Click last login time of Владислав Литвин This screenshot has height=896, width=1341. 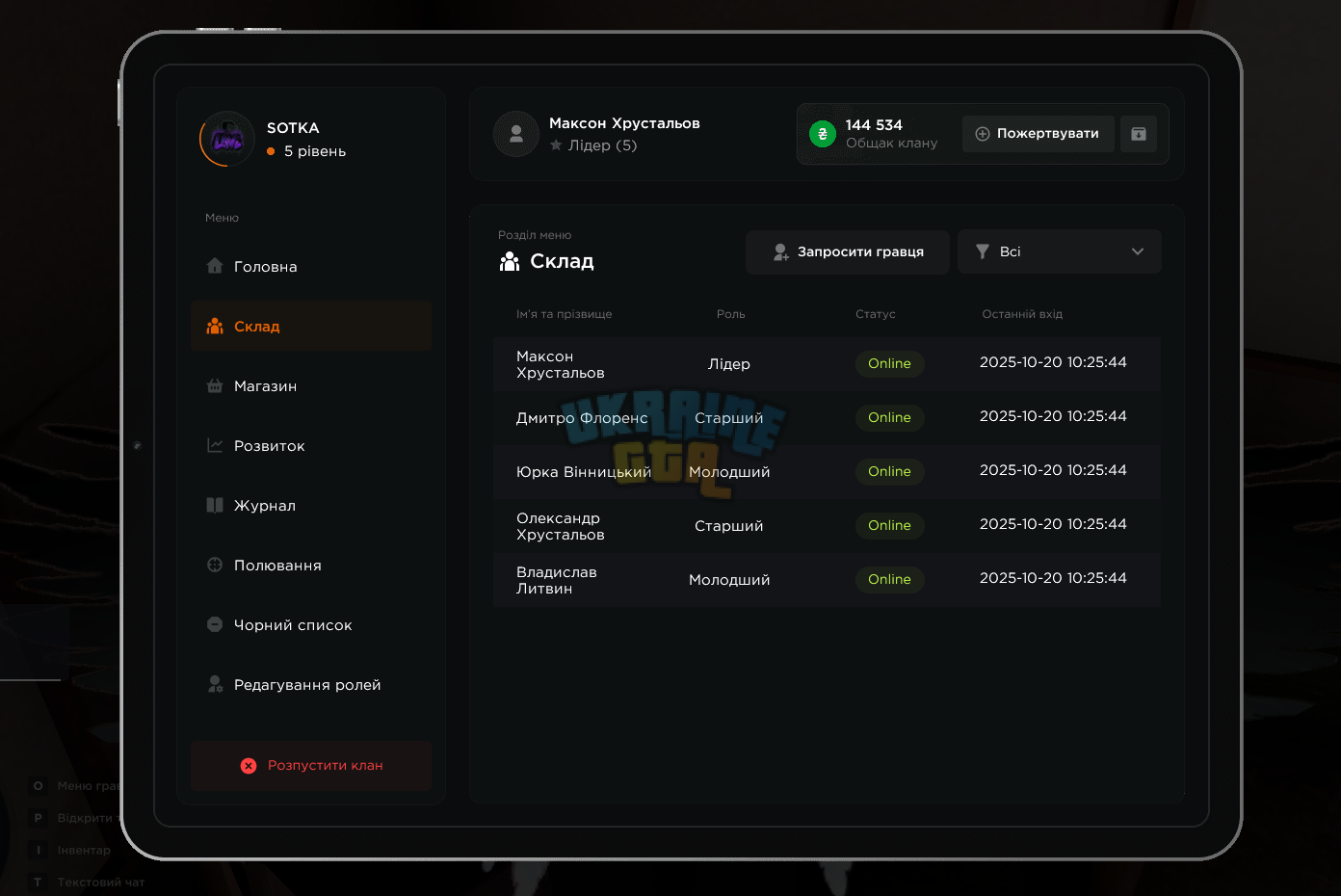(x=1053, y=578)
